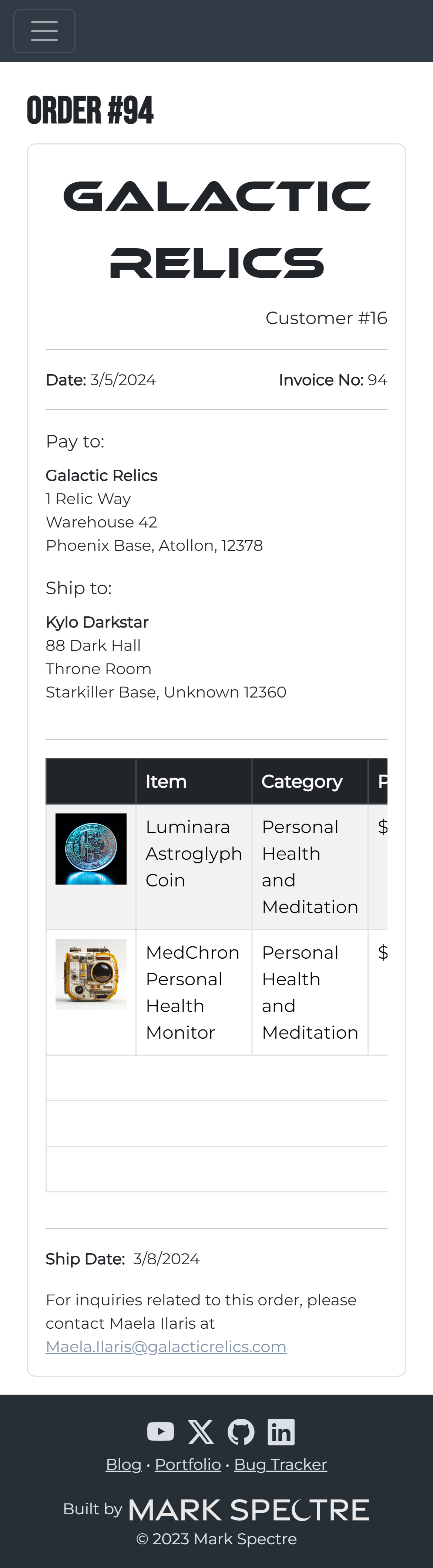Open the LinkedIn icon link
This screenshot has height=1568, width=433.
click(x=281, y=1432)
